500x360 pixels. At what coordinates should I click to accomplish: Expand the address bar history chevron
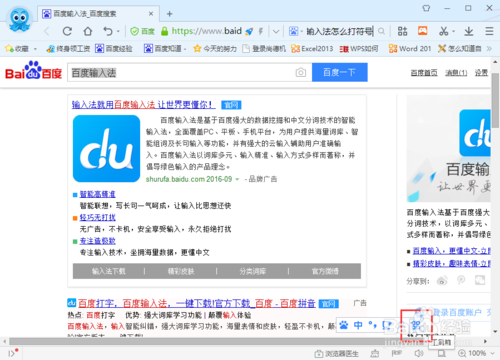click(x=276, y=32)
